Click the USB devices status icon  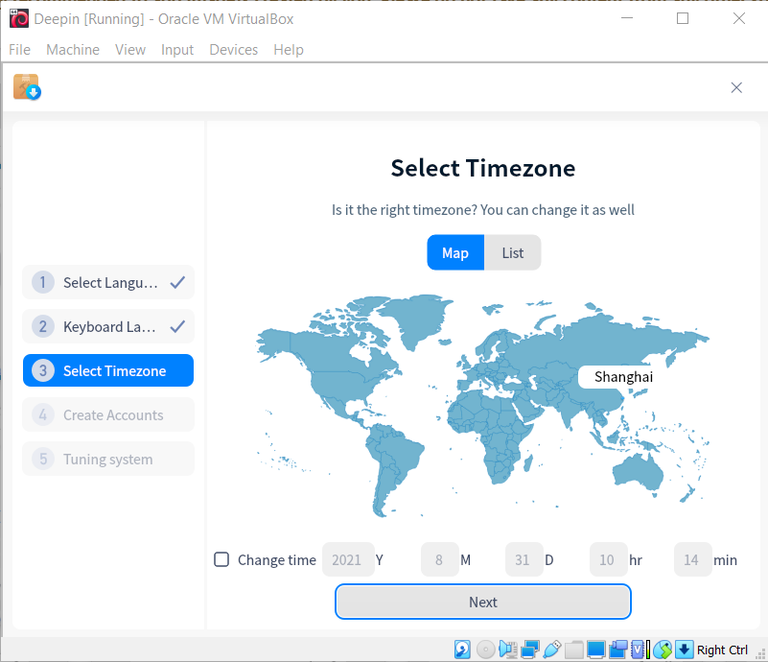[552, 649]
